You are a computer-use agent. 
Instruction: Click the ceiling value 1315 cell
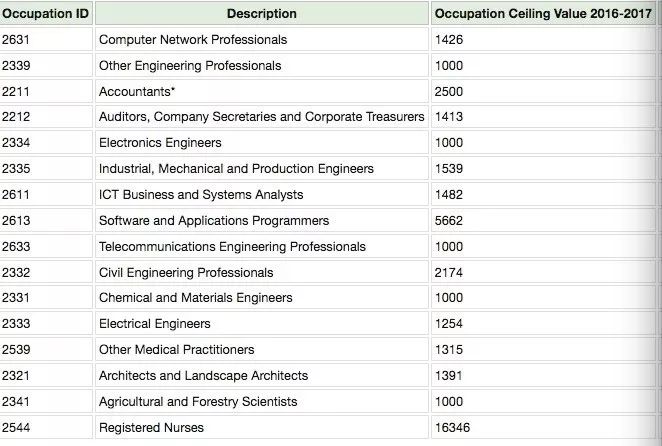(x=449, y=350)
